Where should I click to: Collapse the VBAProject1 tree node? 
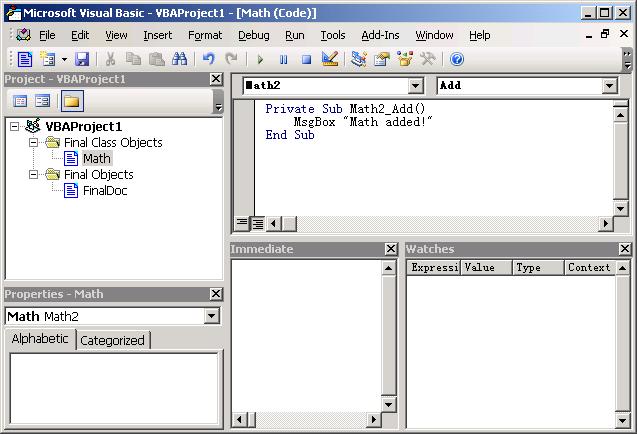pos(14,126)
